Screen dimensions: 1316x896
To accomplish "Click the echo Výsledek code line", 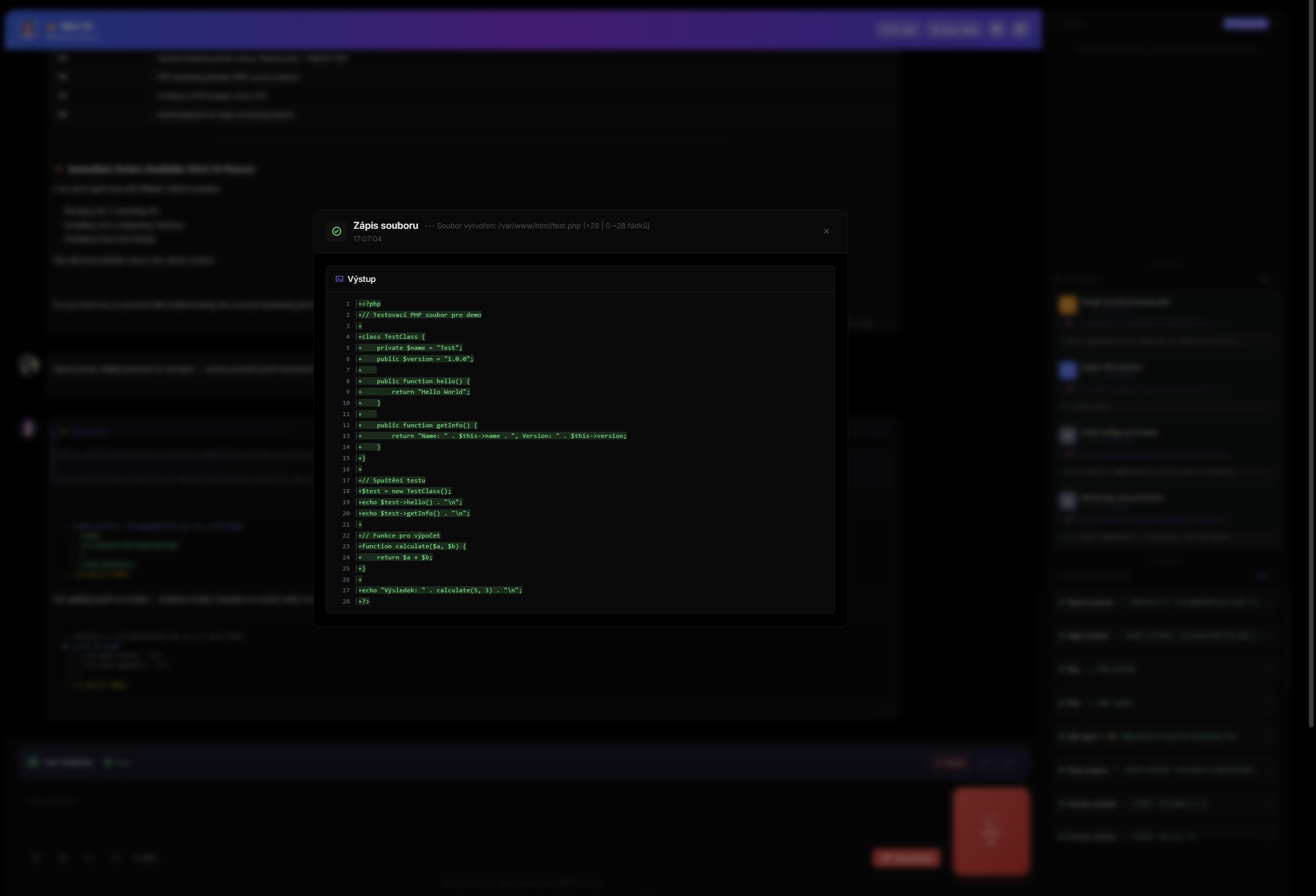I will [440, 590].
